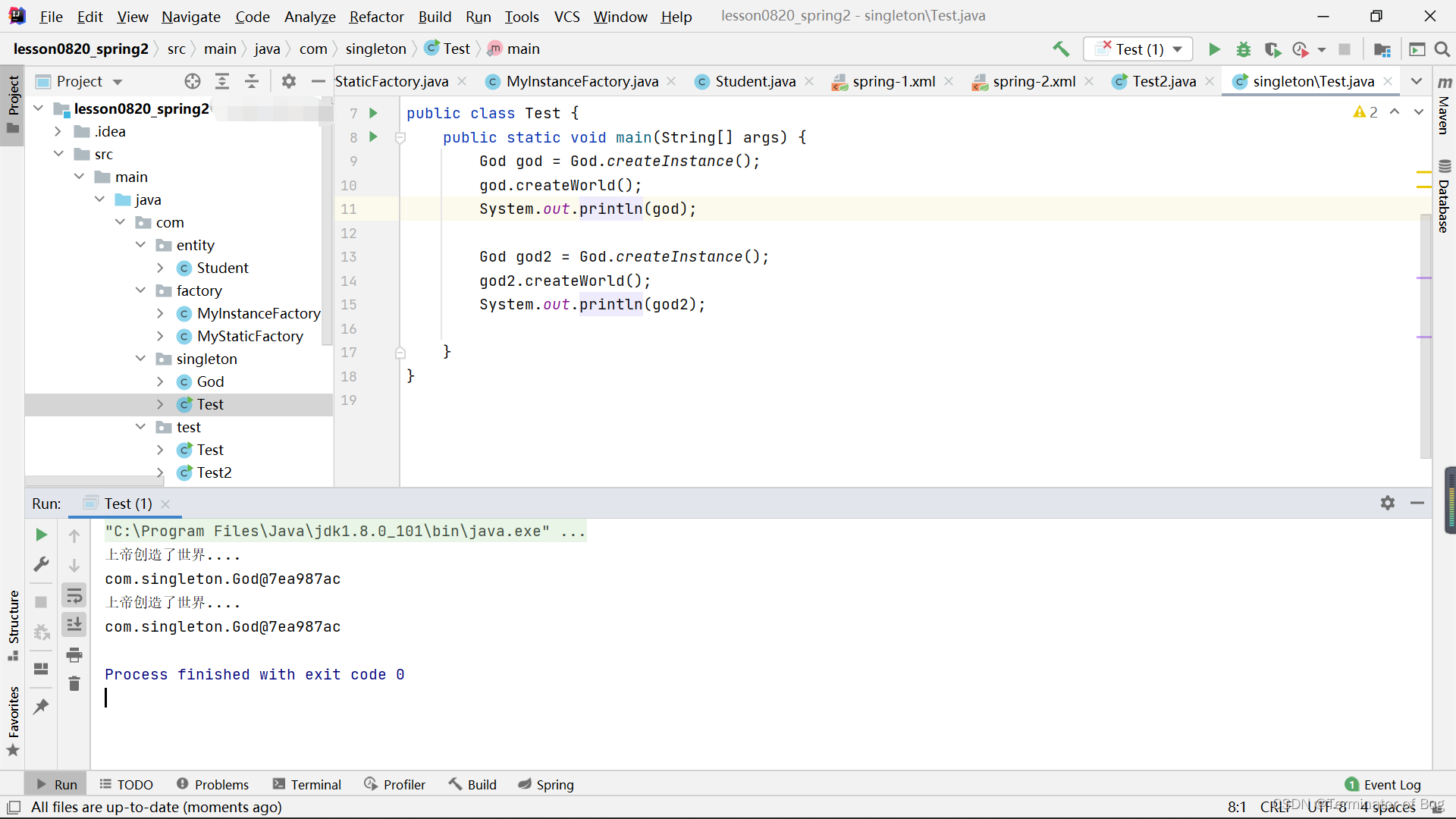The height and width of the screenshot is (819, 1456).
Task: Run with coverage shield icon
Action: [x=1272, y=49]
